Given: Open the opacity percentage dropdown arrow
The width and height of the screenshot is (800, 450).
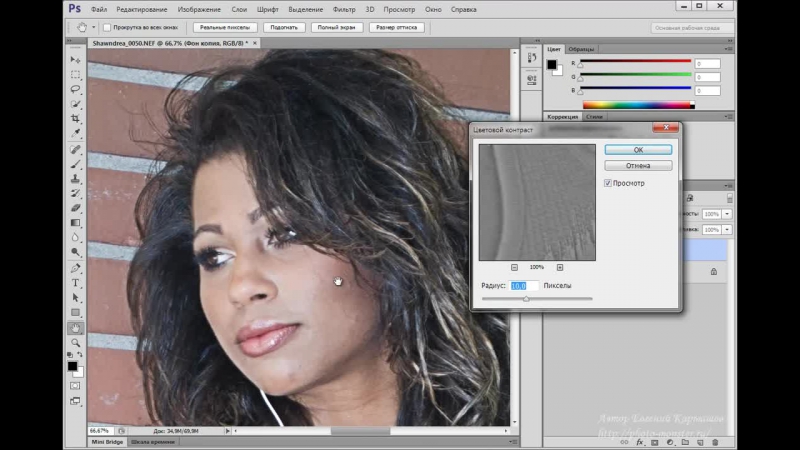Looking at the screenshot, I should pyautogui.click(x=727, y=214).
